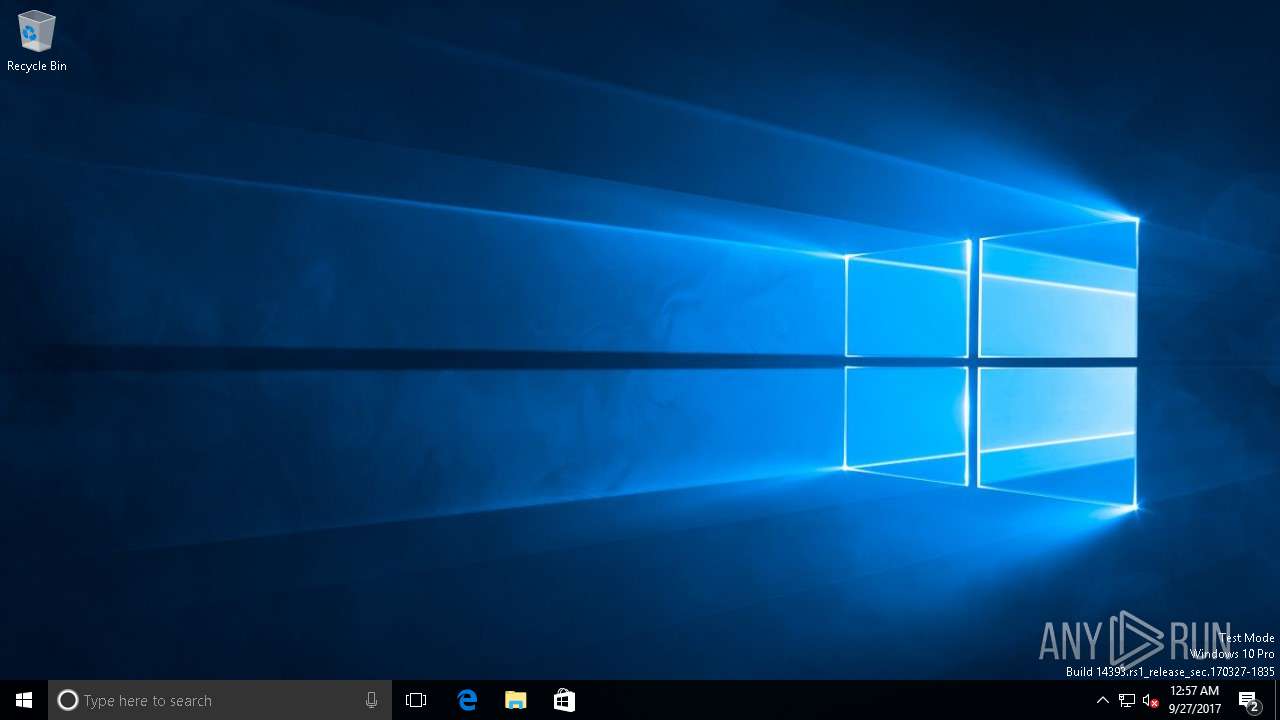Screen dimensions: 1280x720
Task: Open the Windows Start menu
Action: coord(24,700)
